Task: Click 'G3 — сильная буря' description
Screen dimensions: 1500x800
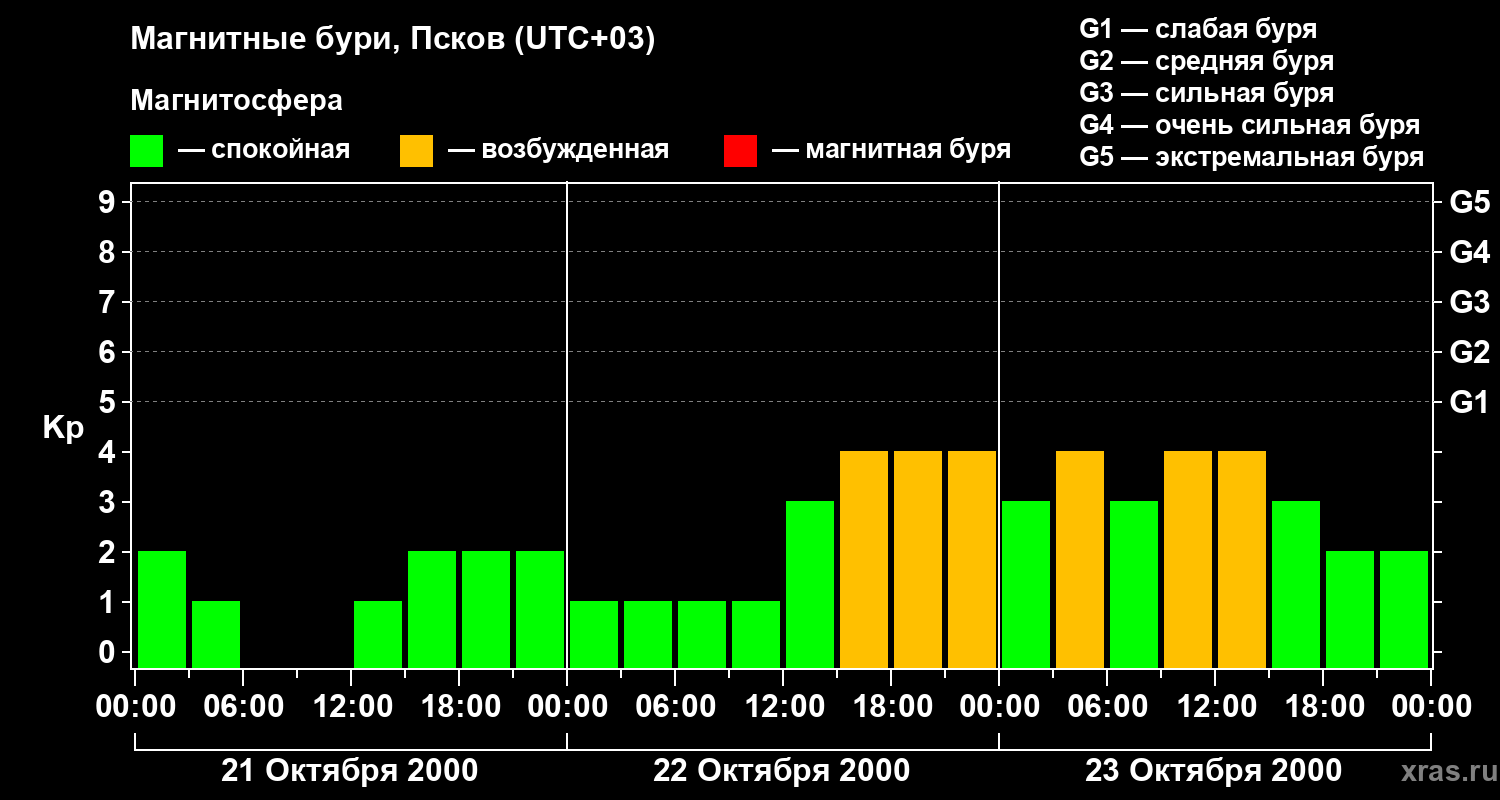Action: [x=1206, y=93]
